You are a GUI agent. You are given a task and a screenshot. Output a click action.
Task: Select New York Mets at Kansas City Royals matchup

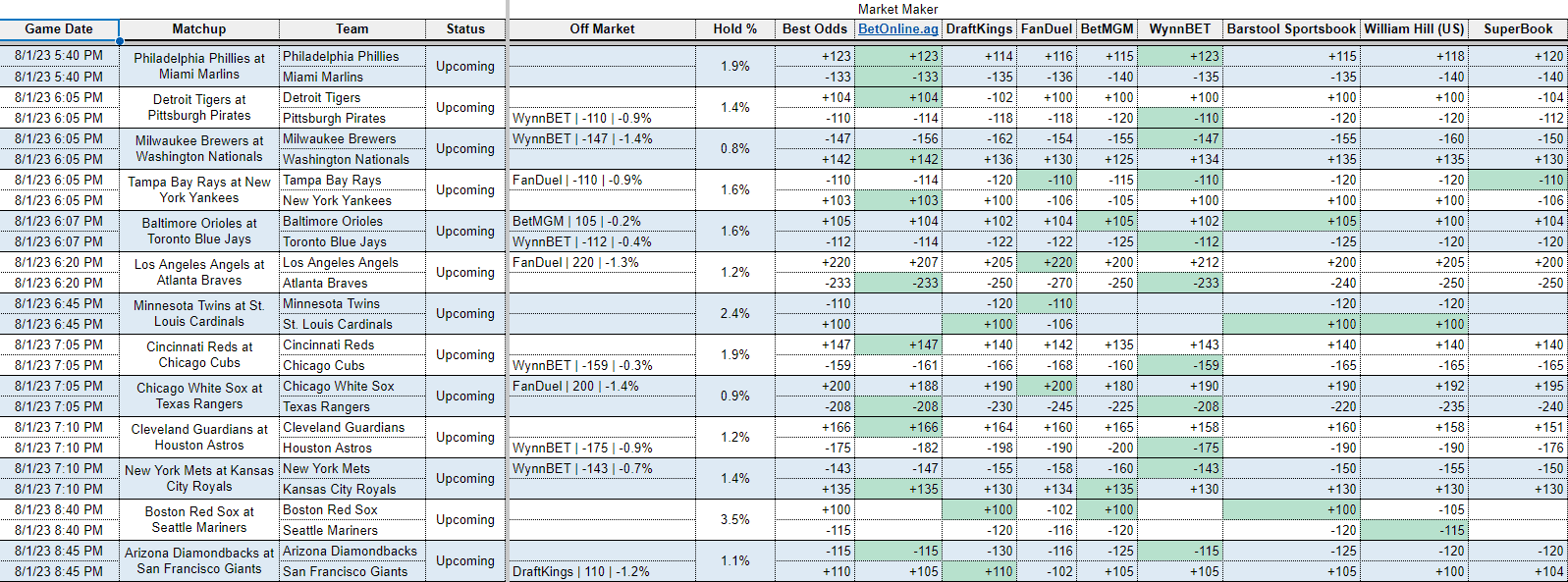(x=199, y=478)
